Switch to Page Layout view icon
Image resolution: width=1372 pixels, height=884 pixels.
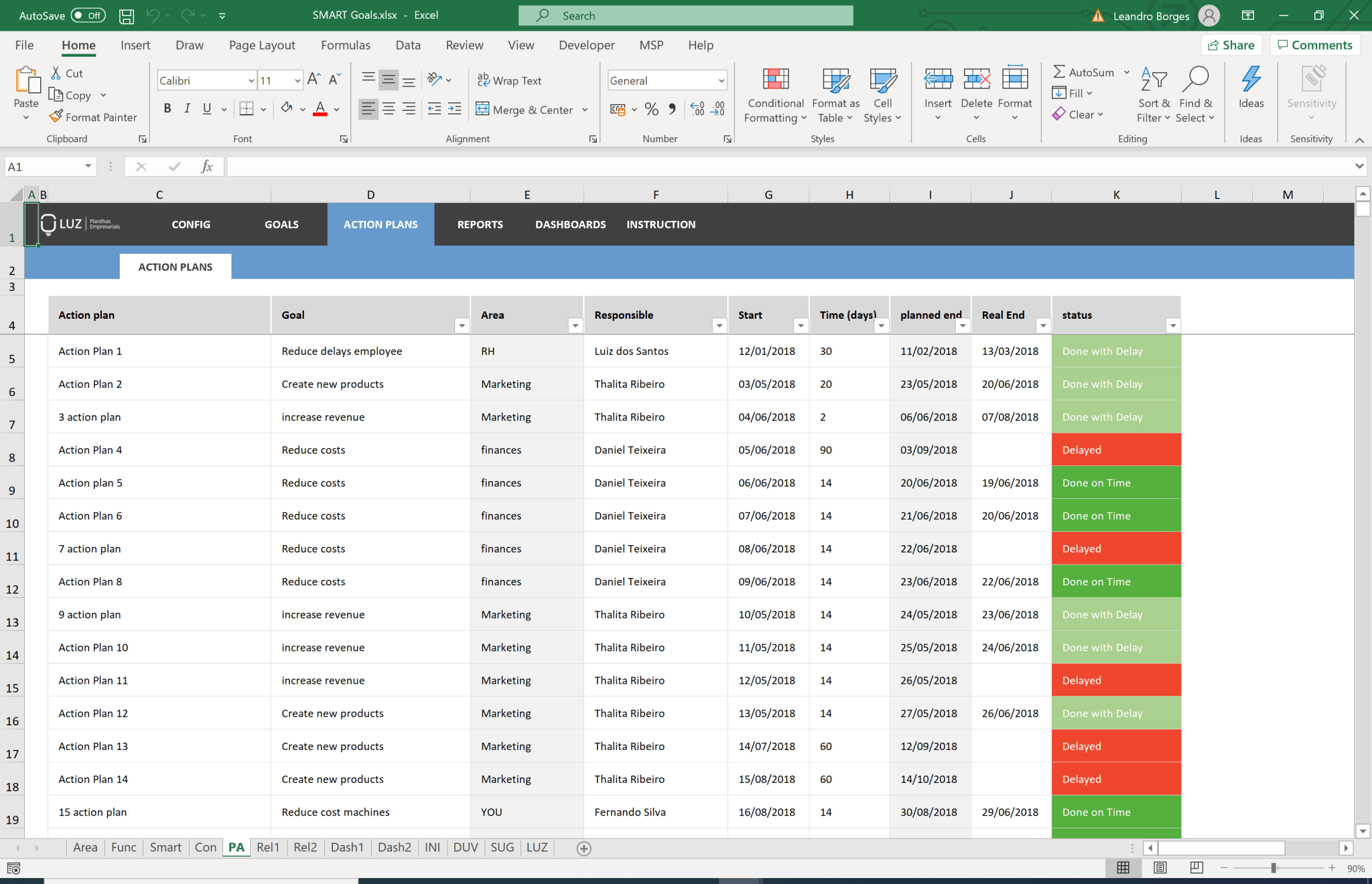[x=1160, y=868]
